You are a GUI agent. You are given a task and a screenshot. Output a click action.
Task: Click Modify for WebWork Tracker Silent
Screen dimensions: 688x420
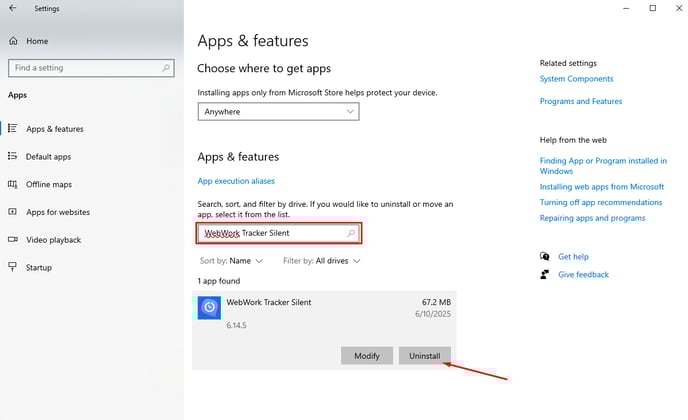(367, 355)
